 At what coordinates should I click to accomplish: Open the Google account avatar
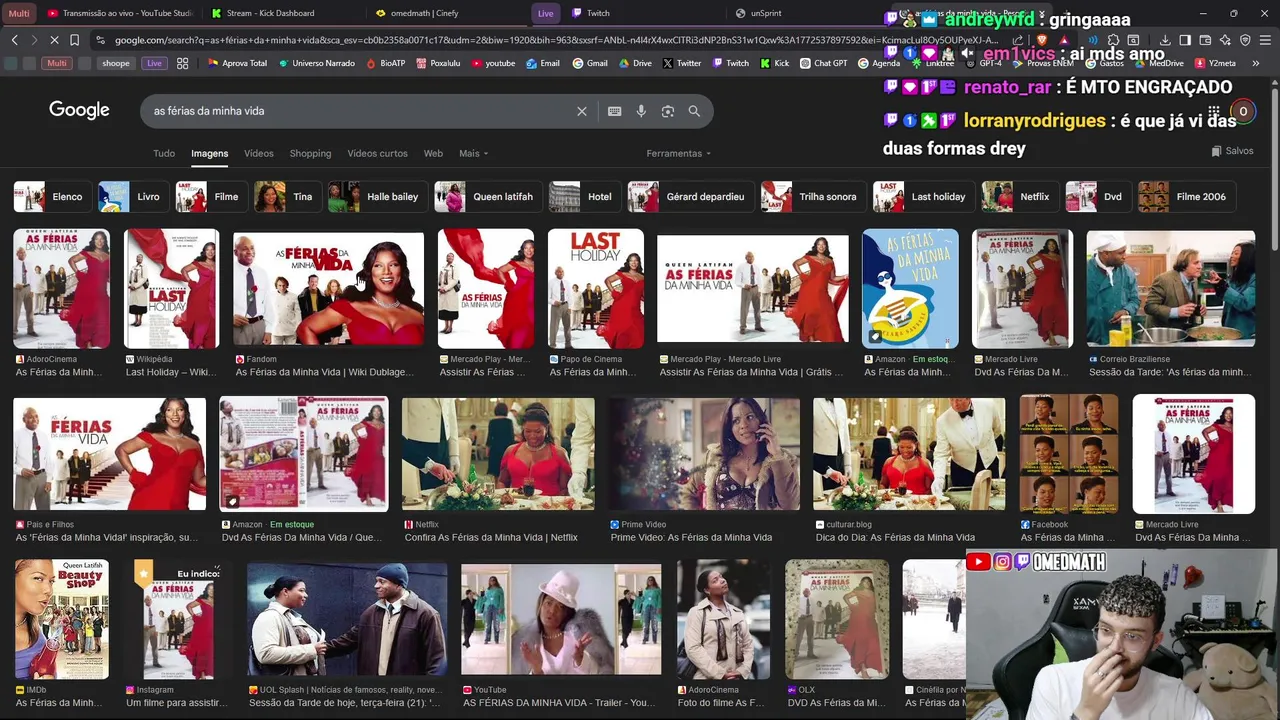click(1243, 112)
